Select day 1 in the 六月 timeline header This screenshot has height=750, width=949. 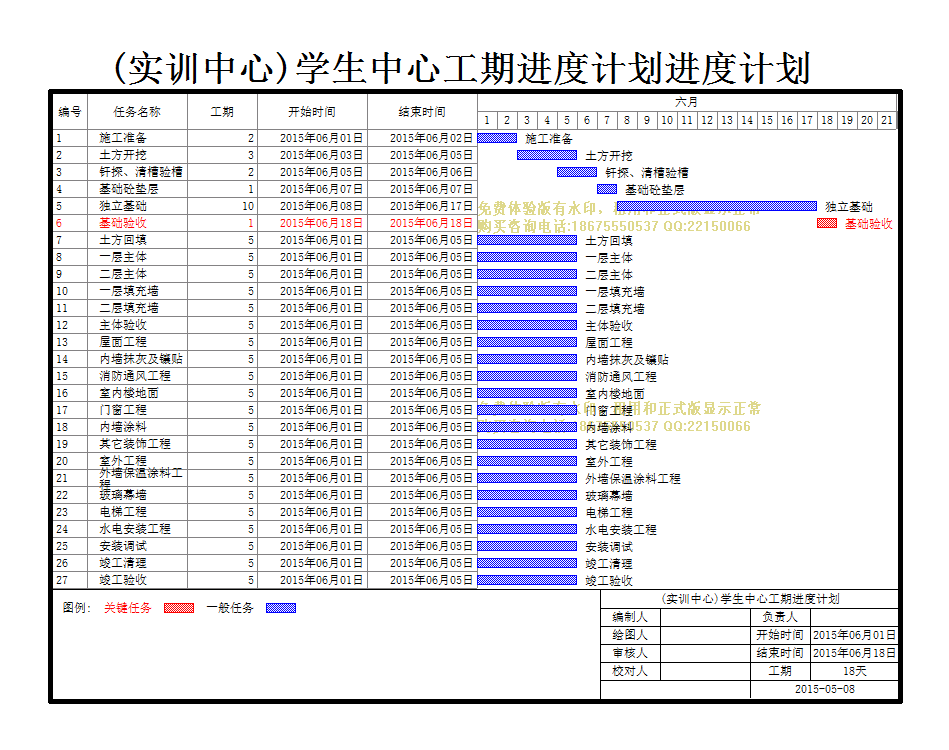tap(487, 120)
